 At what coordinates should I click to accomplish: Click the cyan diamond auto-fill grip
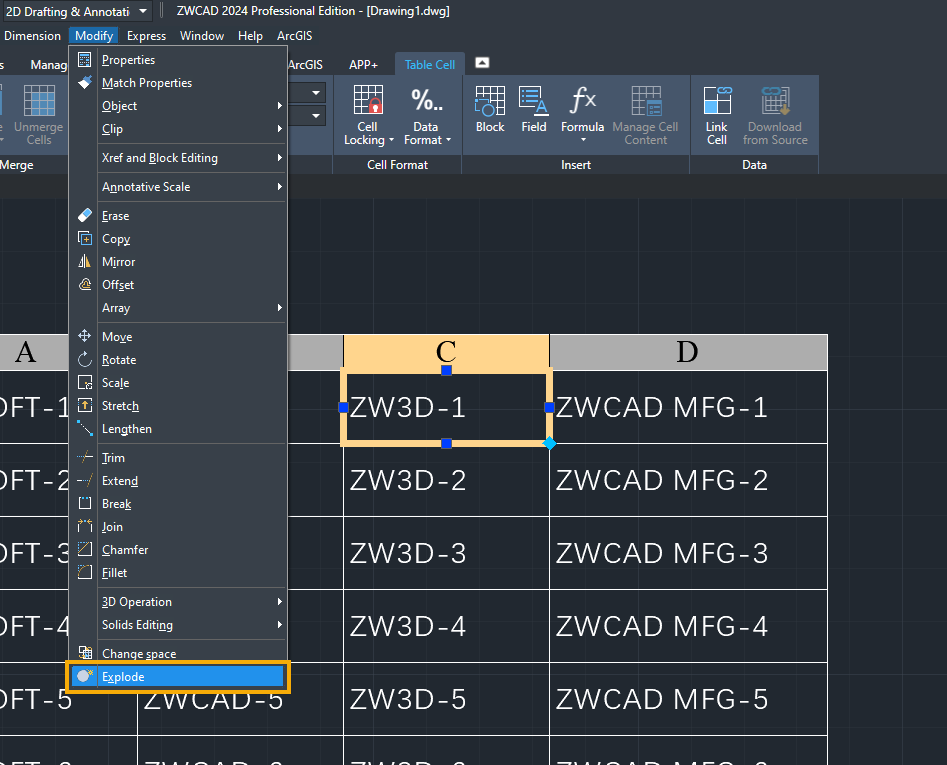pos(549,444)
